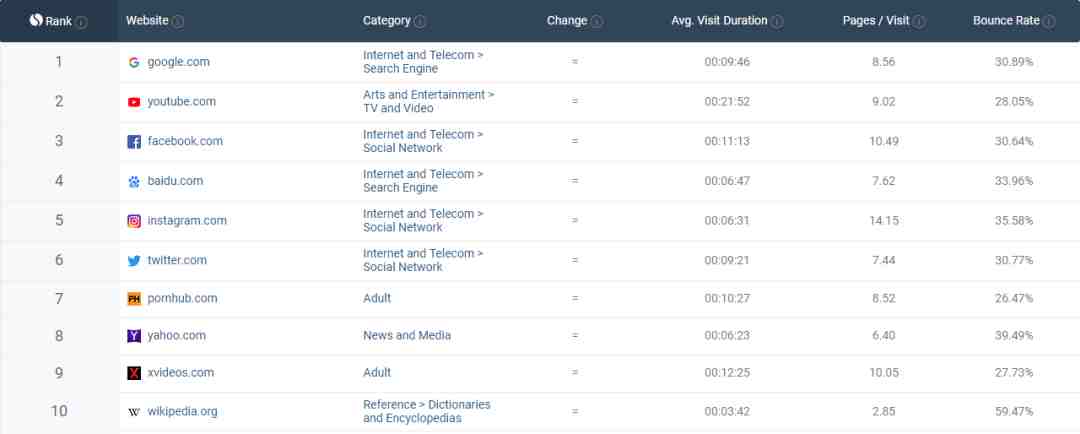Click the info icon beside Bounce Rate

point(1049,21)
